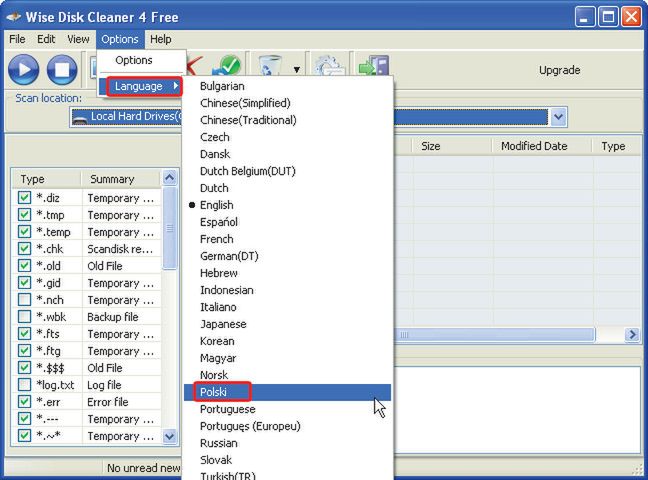
Task: Click the green checkmark toolbar icon
Action: point(227,65)
